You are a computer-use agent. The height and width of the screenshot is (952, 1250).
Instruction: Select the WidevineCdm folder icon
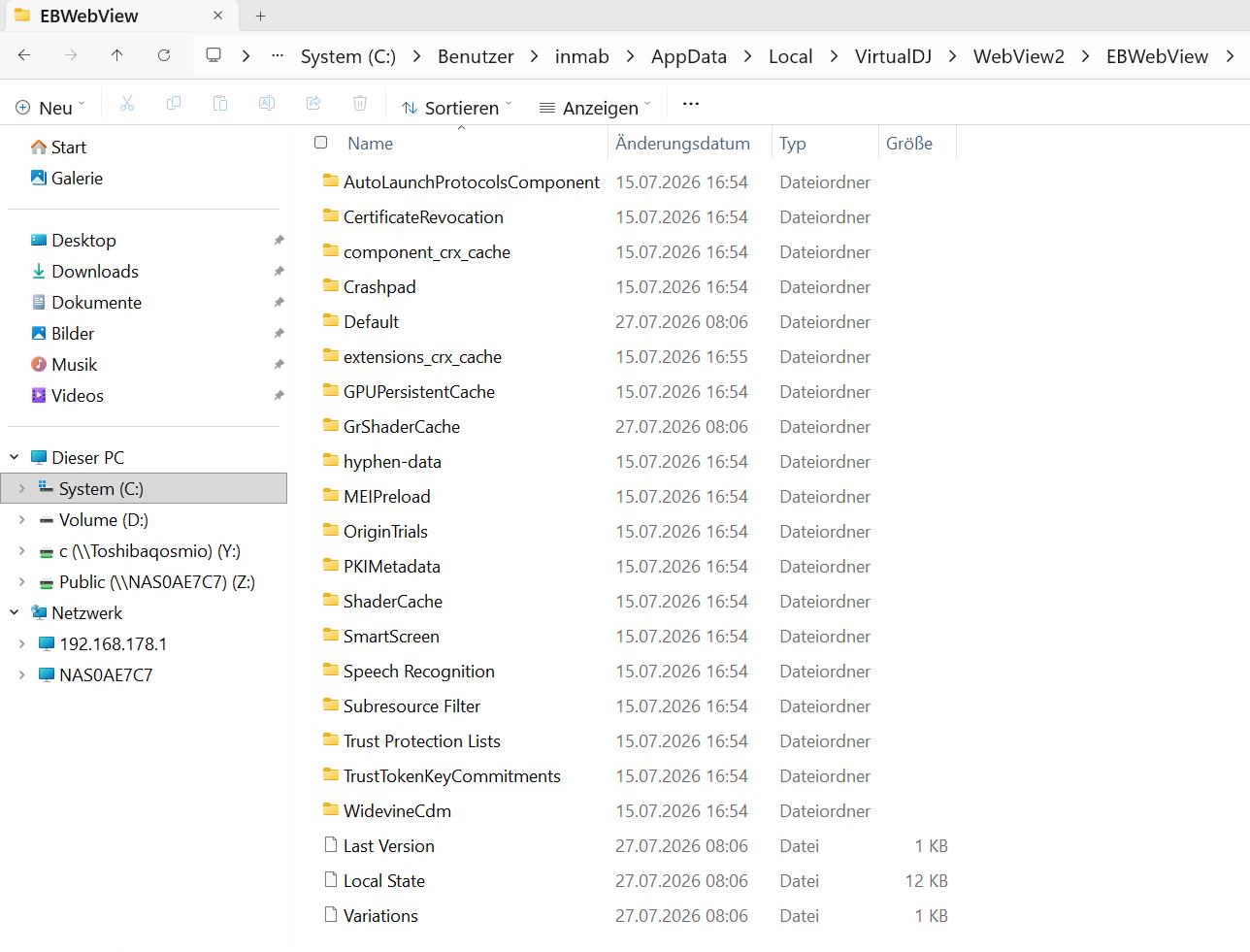tap(331, 810)
